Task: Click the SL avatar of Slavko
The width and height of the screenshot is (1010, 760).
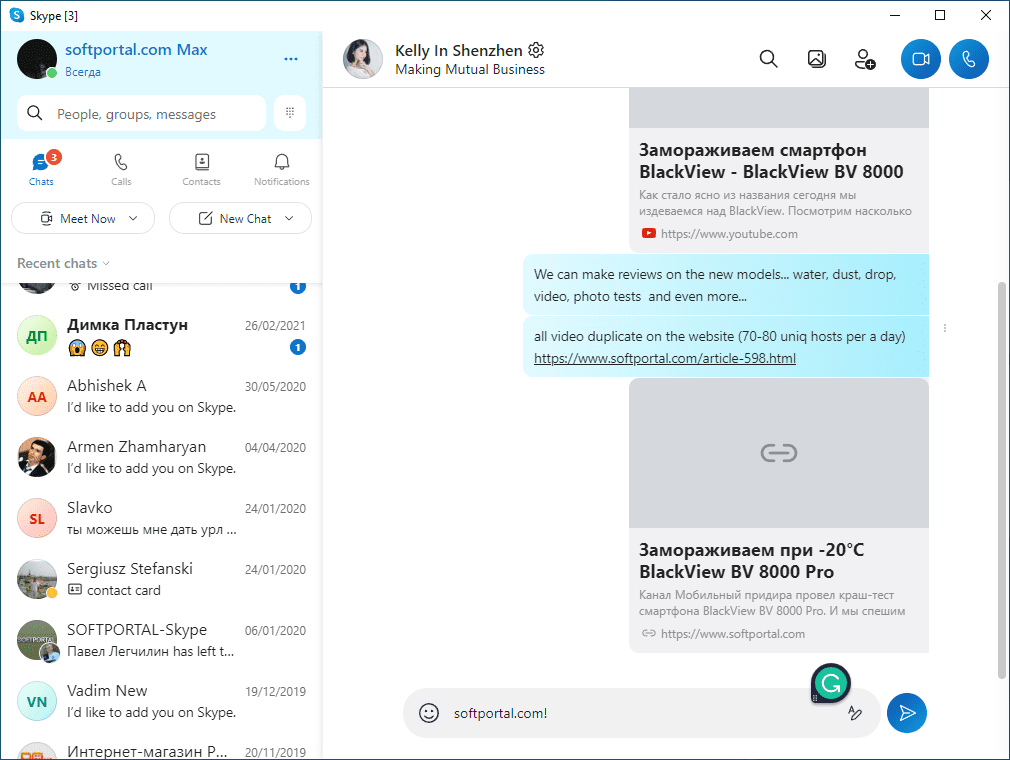Action: tap(37, 518)
